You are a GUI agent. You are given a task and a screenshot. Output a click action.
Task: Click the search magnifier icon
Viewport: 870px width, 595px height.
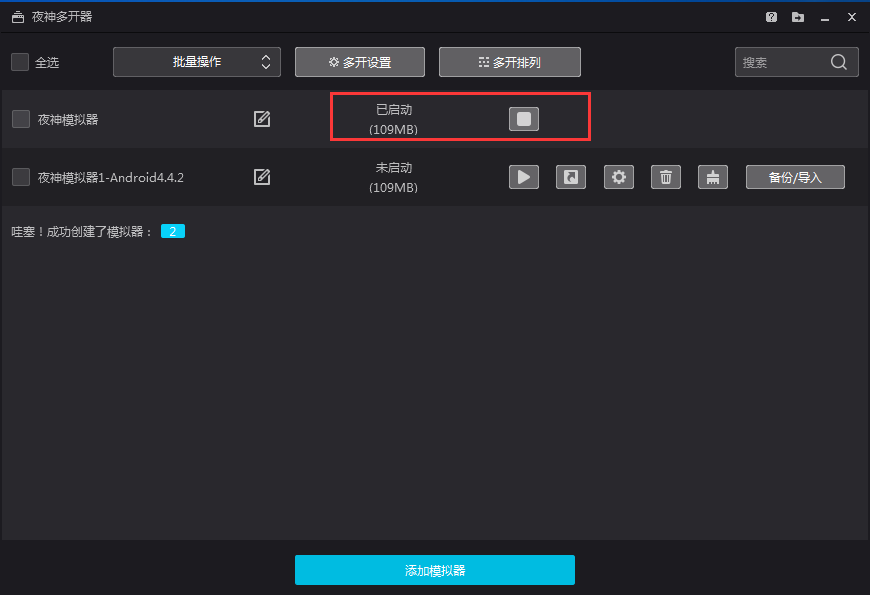(839, 62)
